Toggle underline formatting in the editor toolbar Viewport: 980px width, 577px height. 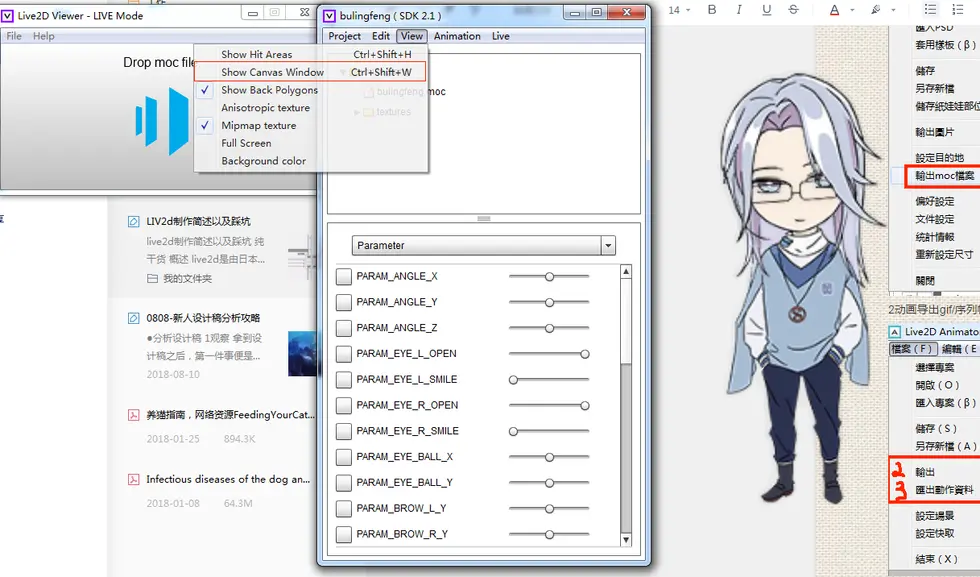click(x=766, y=9)
